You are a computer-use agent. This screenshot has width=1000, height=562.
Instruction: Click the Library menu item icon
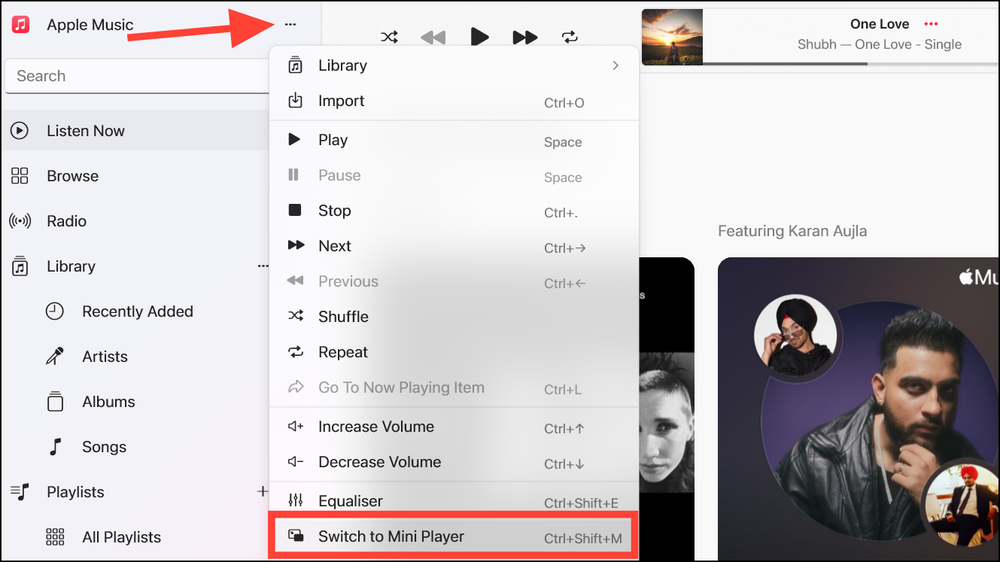tap(295, 65)
